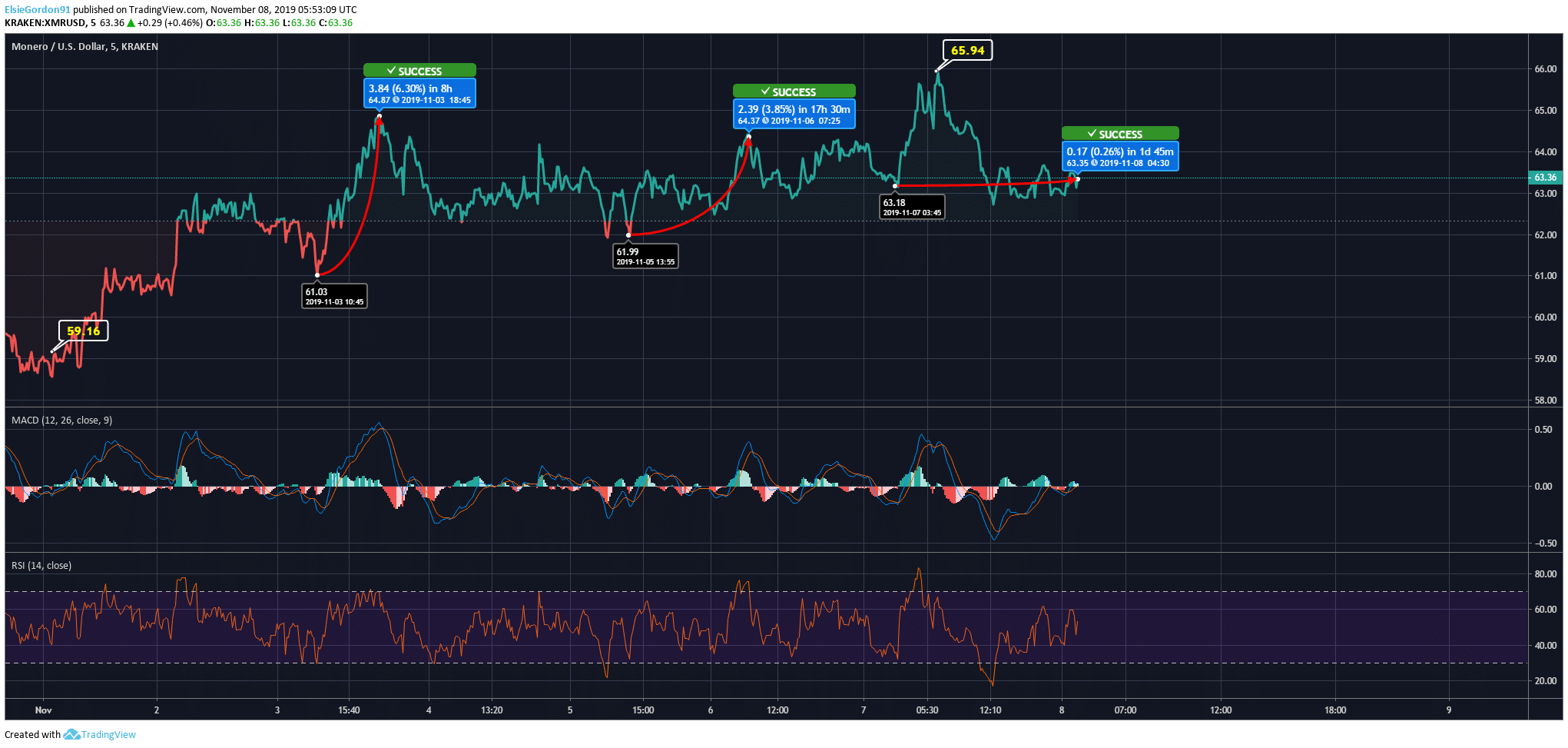The height and width of the screenshot is (748, 1568).
Task: Click the yellow 65.94 price callout
Action: pos(967,51)
